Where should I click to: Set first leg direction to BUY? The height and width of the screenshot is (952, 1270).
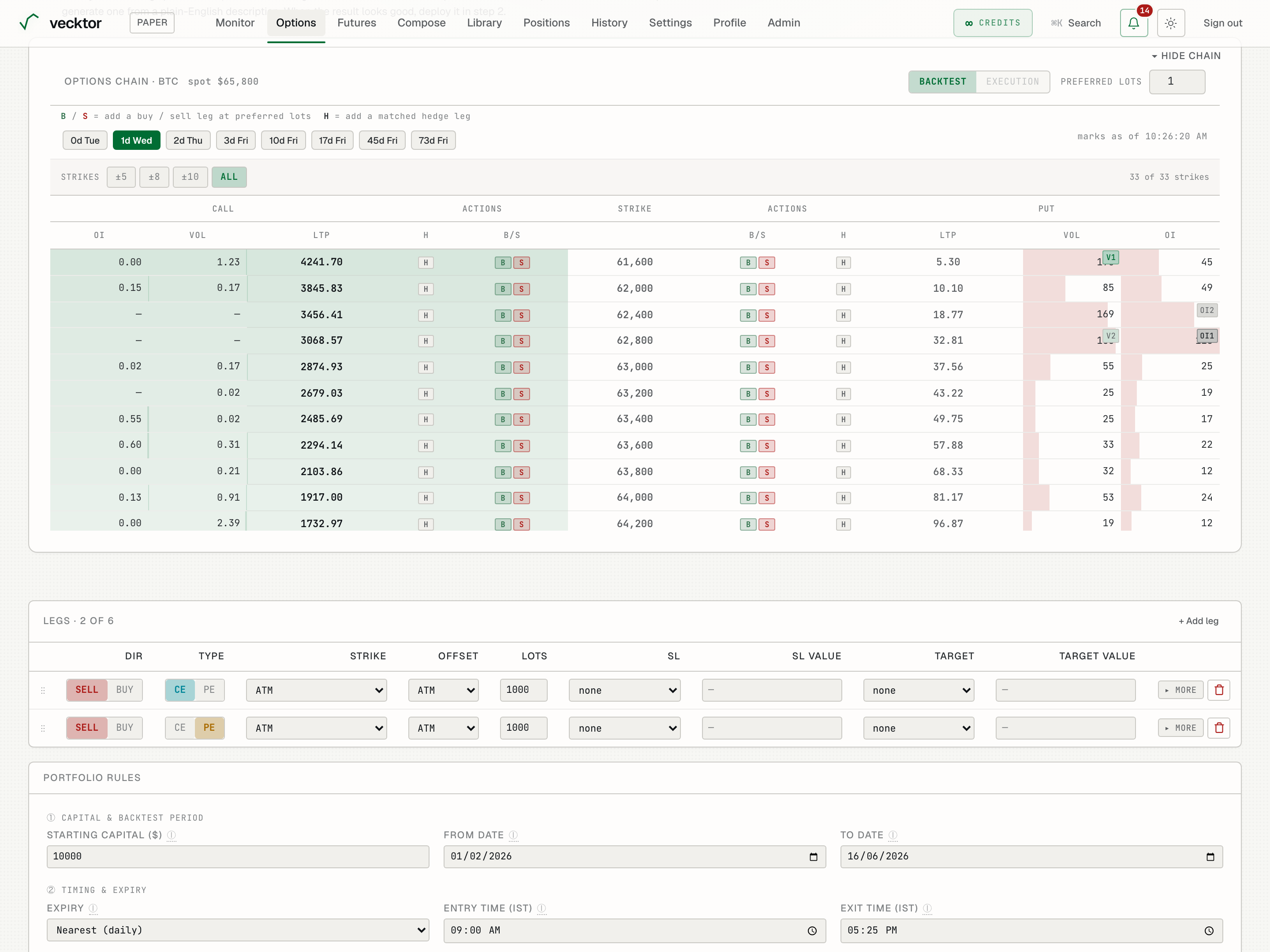point(125,690)
